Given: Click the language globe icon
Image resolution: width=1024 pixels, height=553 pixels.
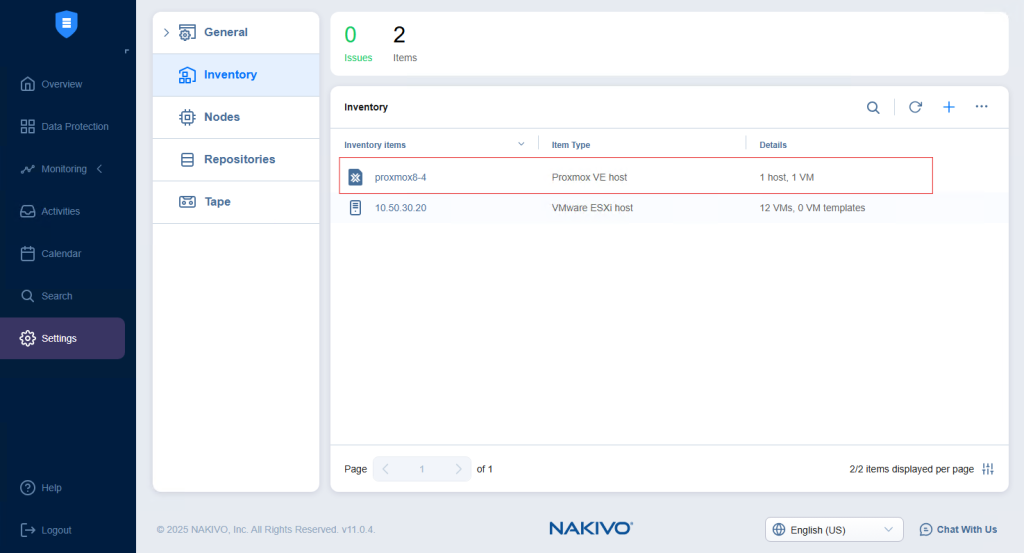Looking at the screenshot, I should 778,529.
